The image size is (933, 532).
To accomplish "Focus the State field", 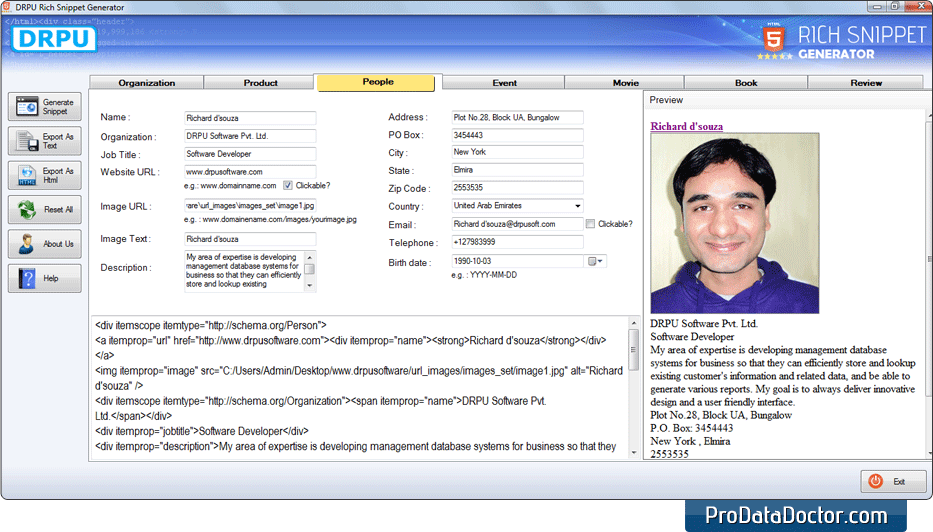I will pyautogui.click(x=517, y=170).
